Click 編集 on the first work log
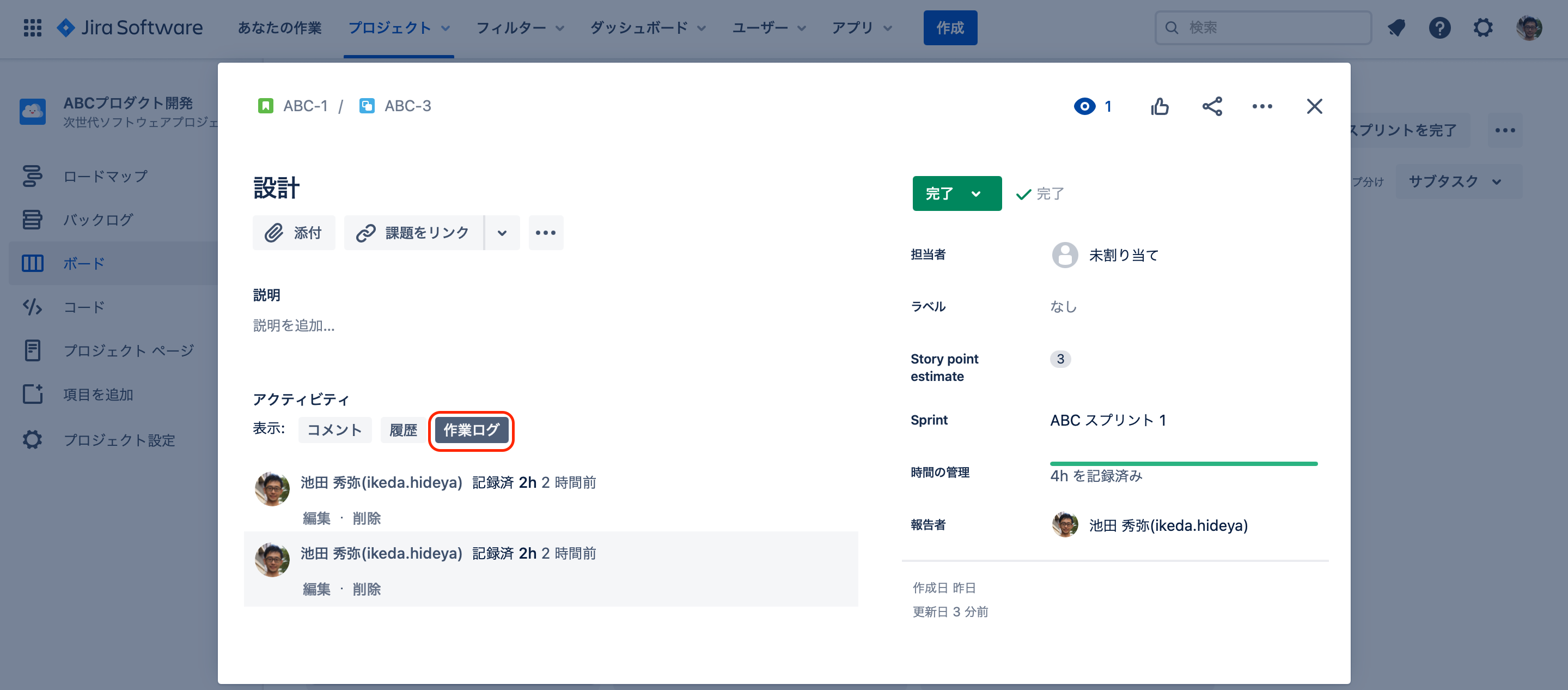 pos(316,518)
